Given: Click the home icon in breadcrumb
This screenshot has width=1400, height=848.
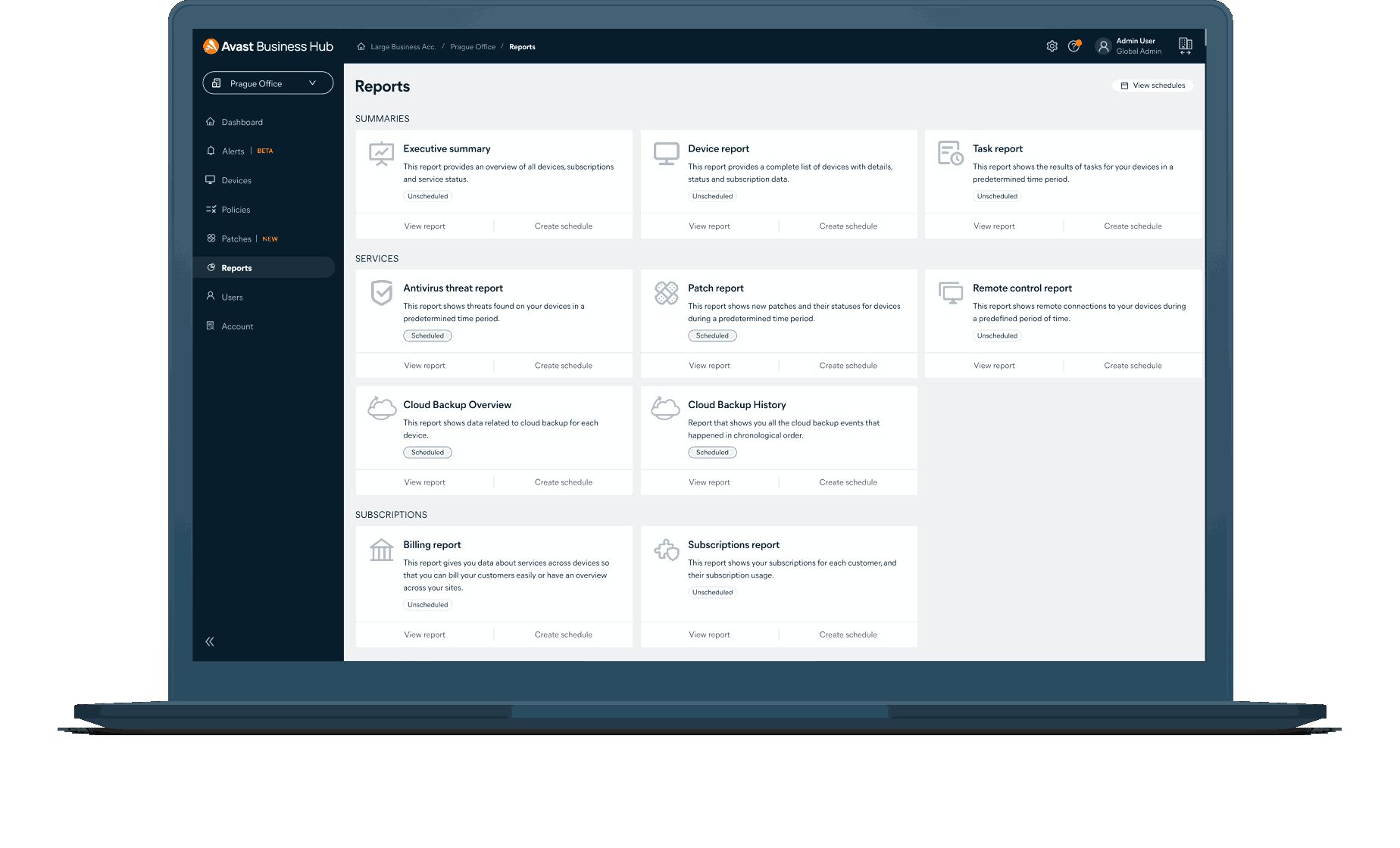Looking at the screenshot, I should tap(361, 46).
